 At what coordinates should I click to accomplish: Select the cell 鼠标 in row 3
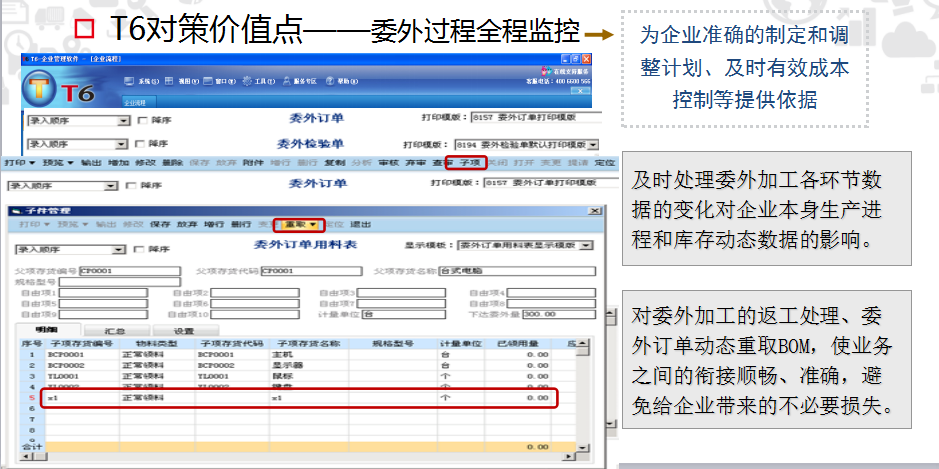point(308,376)
